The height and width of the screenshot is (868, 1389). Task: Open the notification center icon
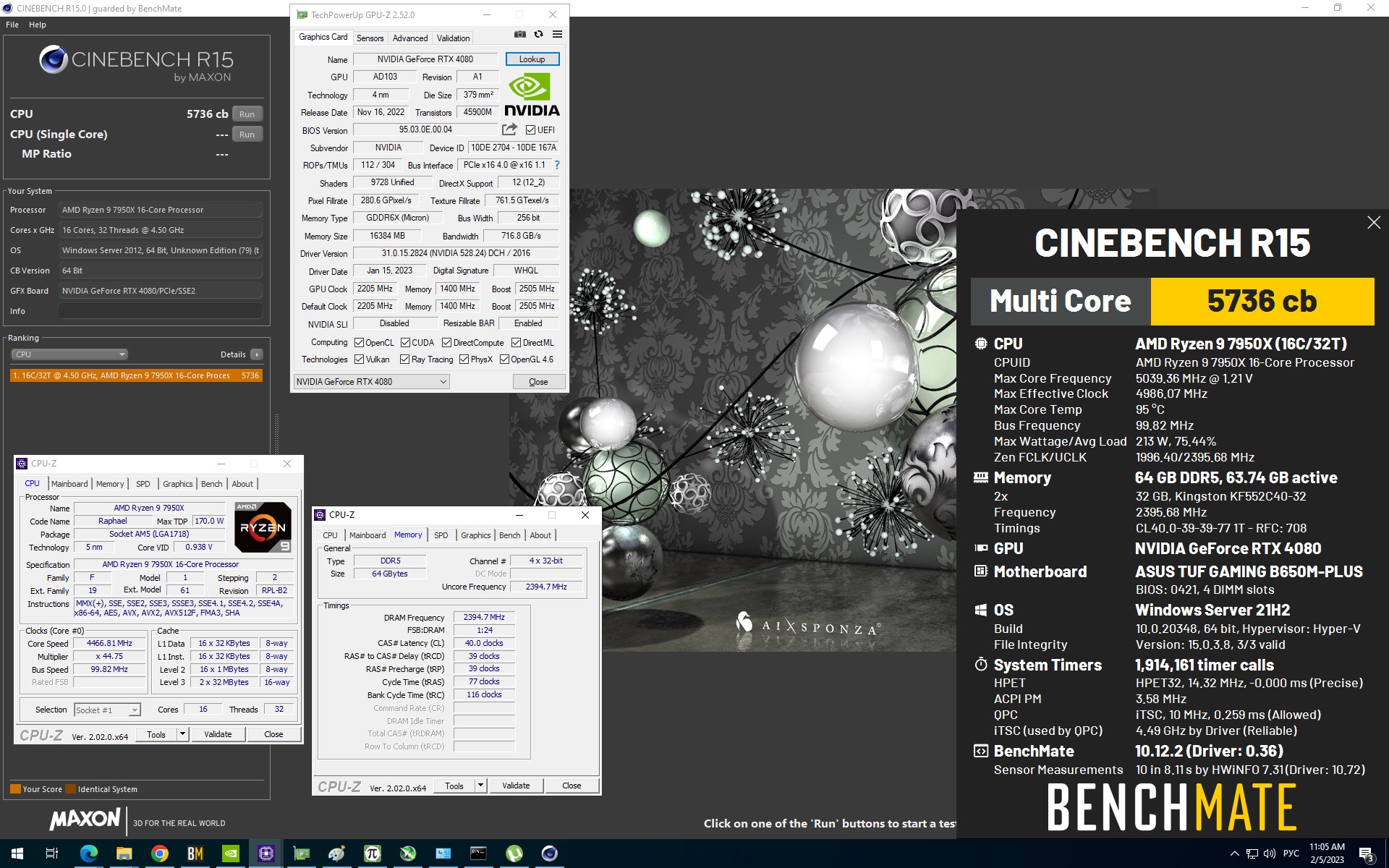point(1366,854)
